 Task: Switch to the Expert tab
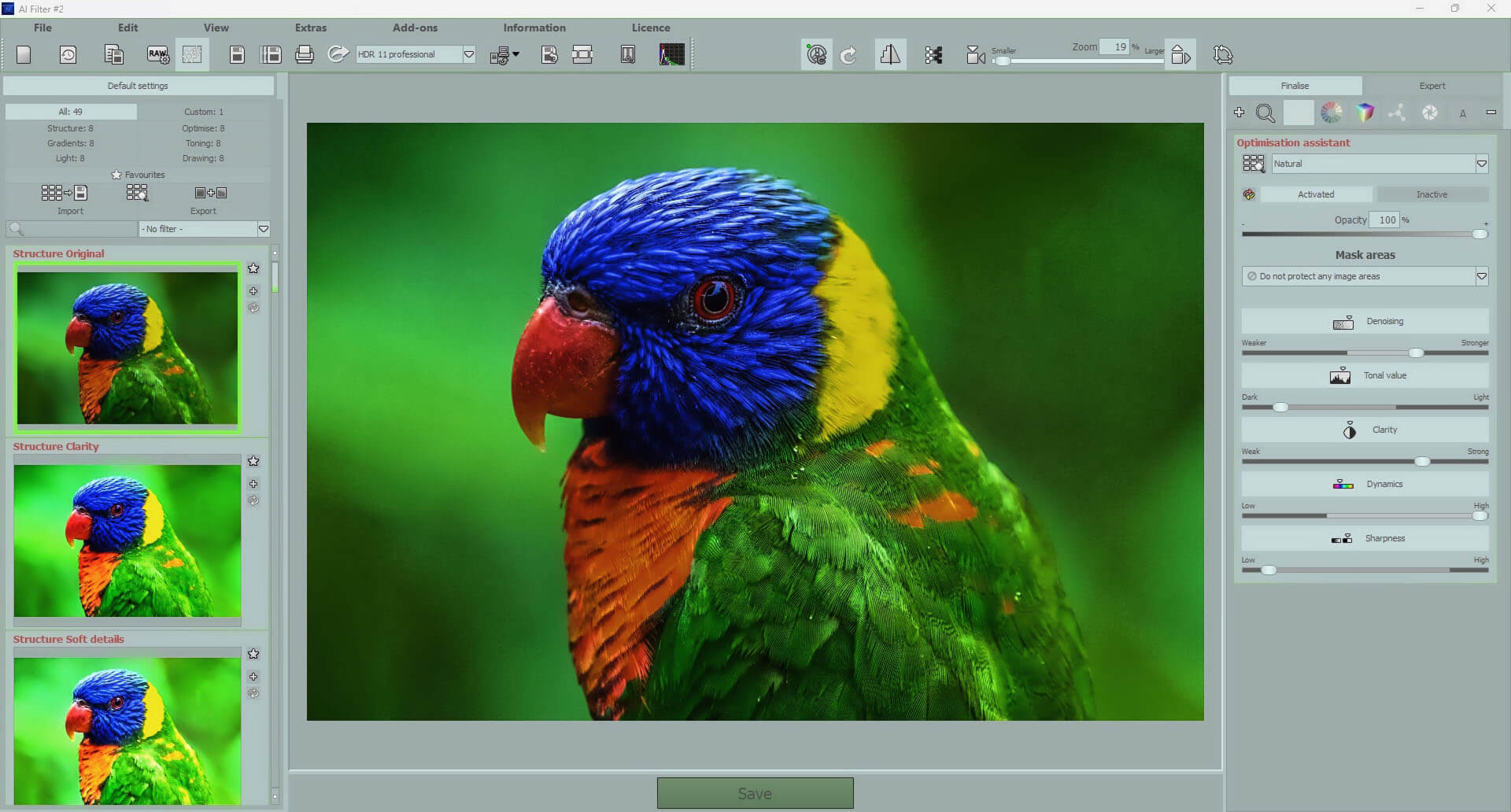1432,85
